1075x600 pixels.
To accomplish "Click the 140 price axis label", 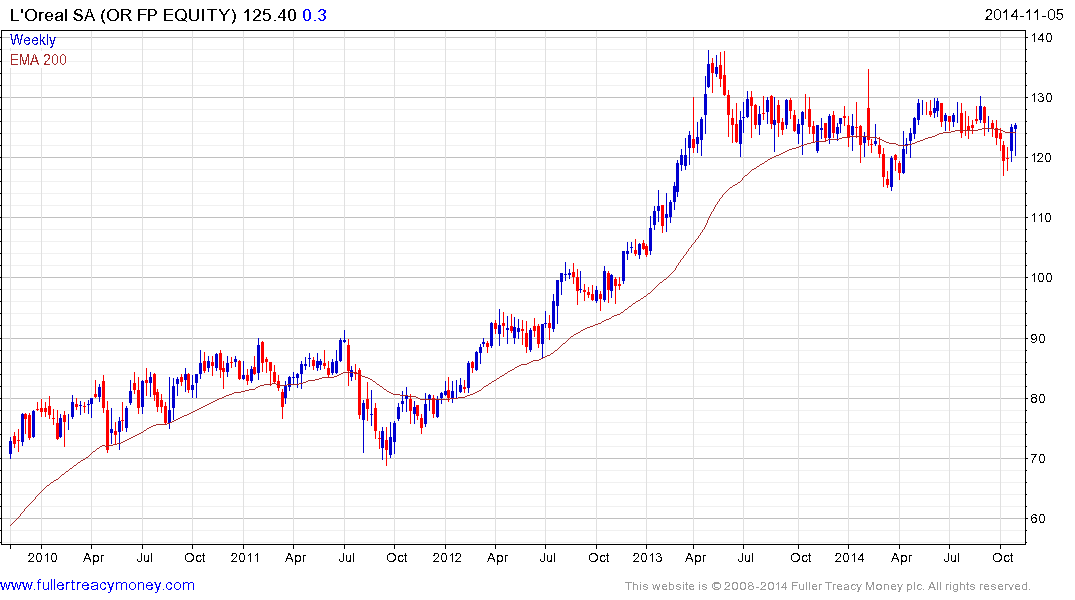I will (x=1041, y=38).
